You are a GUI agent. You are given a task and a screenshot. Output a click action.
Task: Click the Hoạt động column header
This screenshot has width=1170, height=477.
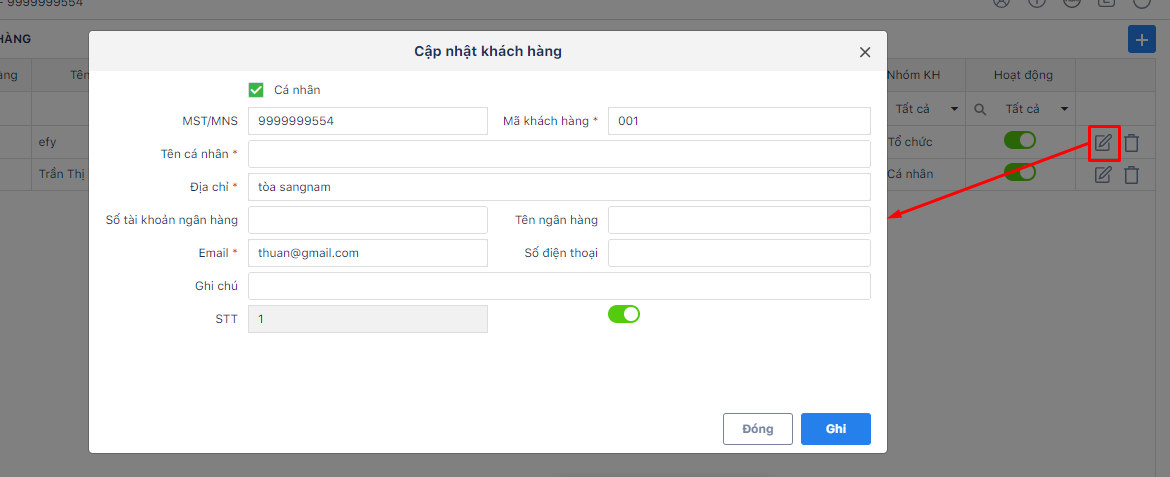(1023, 75)
